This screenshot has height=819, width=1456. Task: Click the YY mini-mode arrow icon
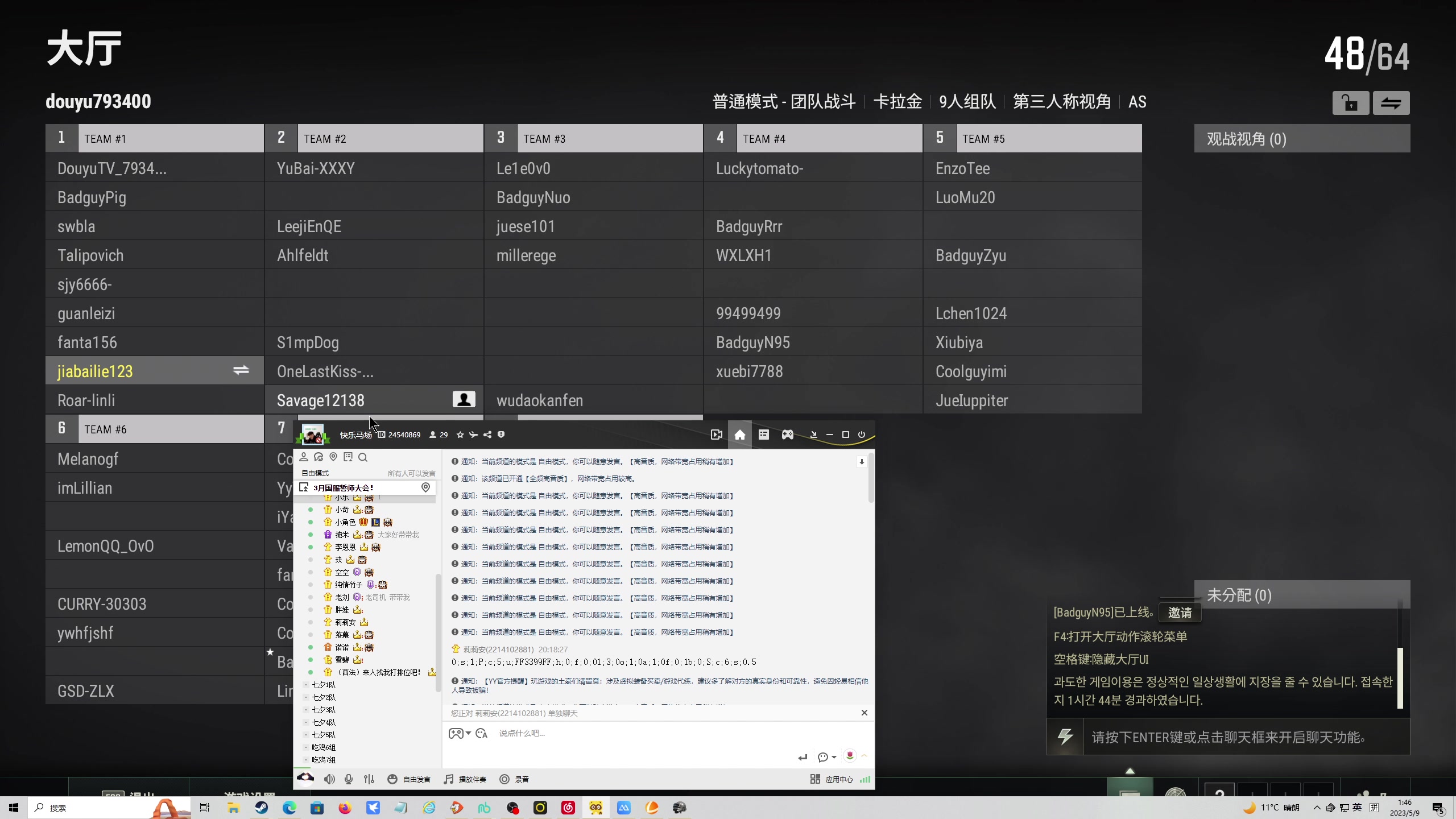pos(814,435)
